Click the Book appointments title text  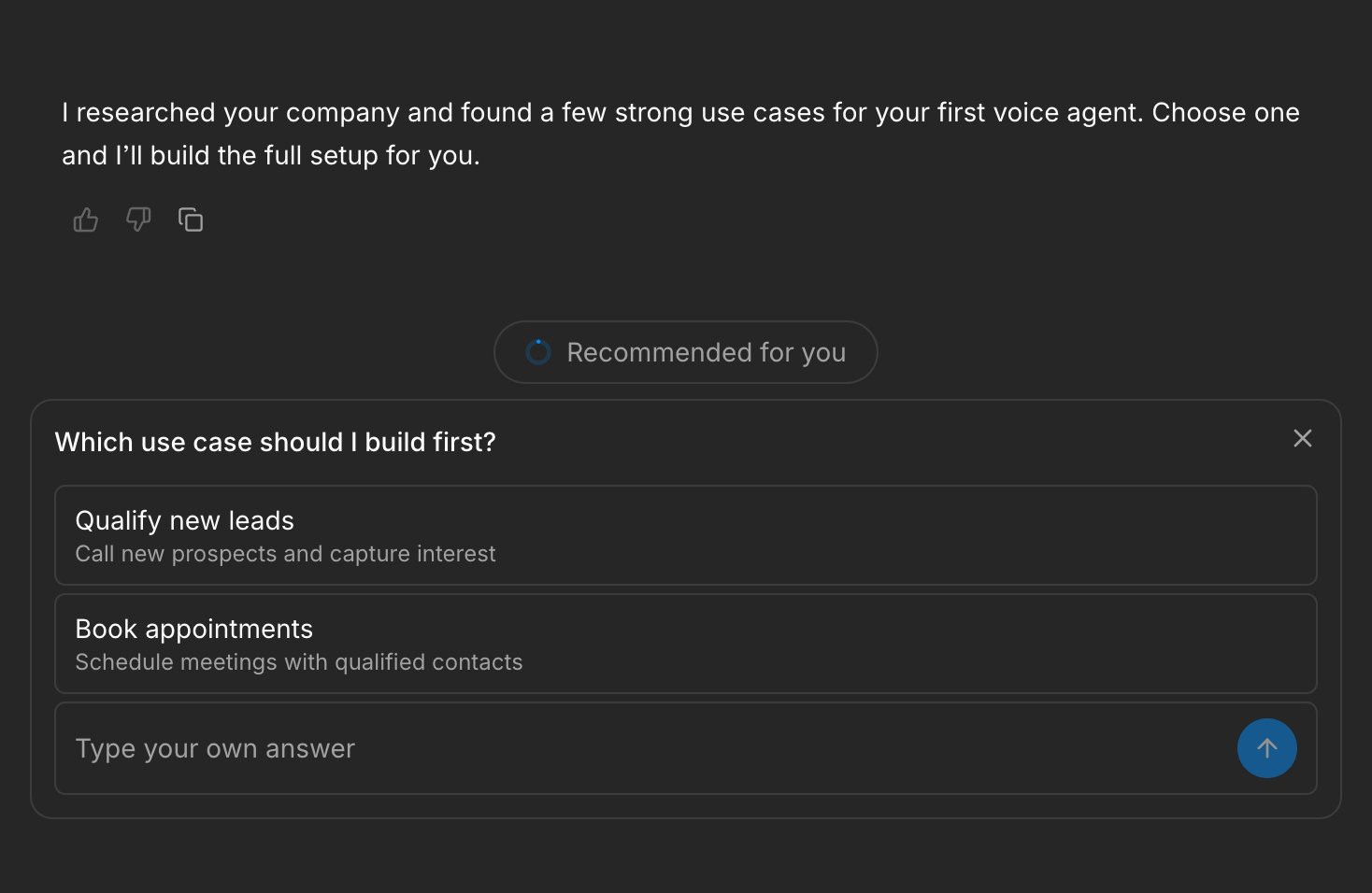pos(194,629)
